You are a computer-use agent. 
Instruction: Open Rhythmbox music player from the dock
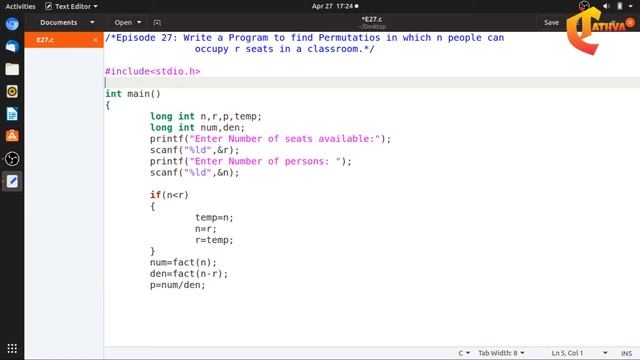point(12,91)
